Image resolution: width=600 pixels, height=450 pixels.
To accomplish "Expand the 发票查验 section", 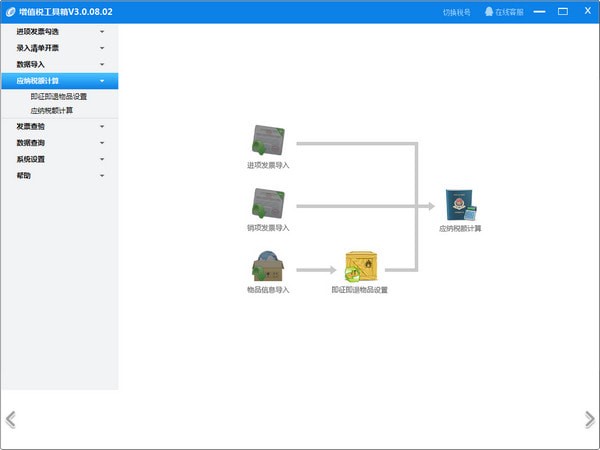I will click(x=60, y=126).
